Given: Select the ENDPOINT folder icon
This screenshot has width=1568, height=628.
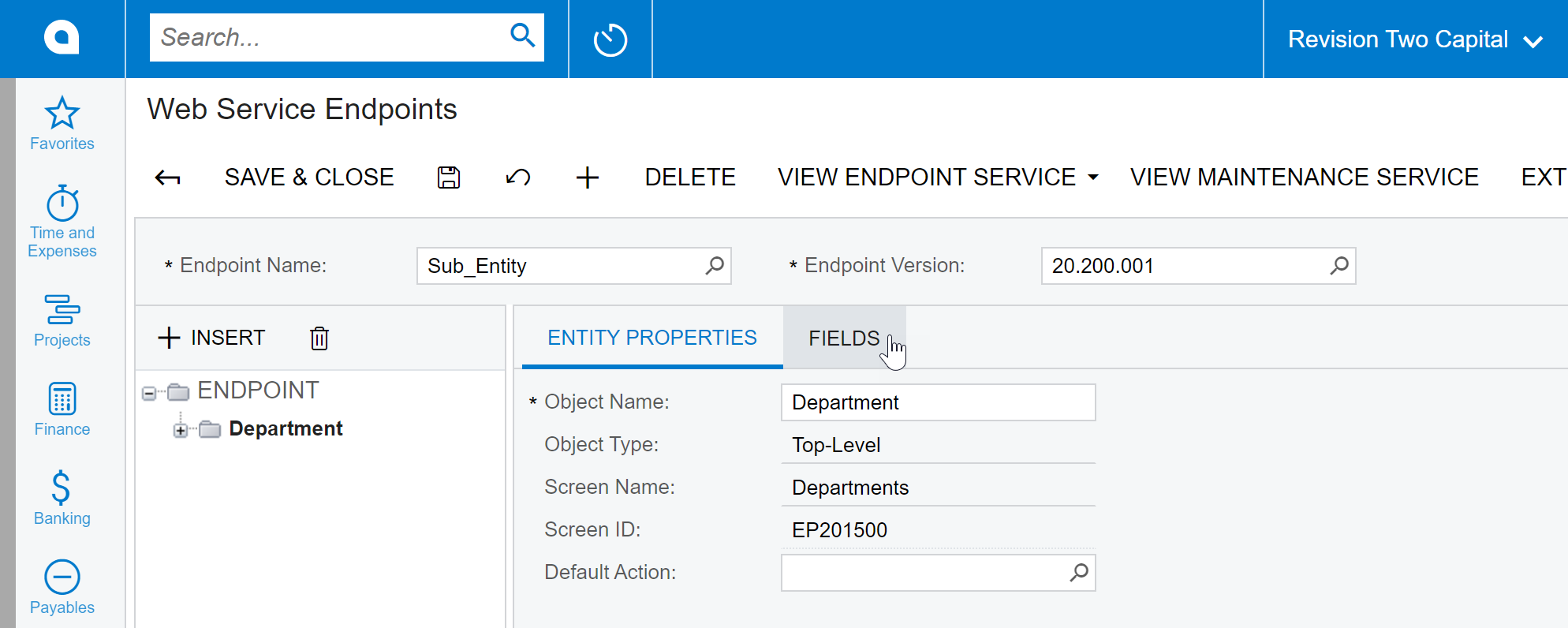Looking at the screenshot, I should pyautogui.click(x=178, y=391).
